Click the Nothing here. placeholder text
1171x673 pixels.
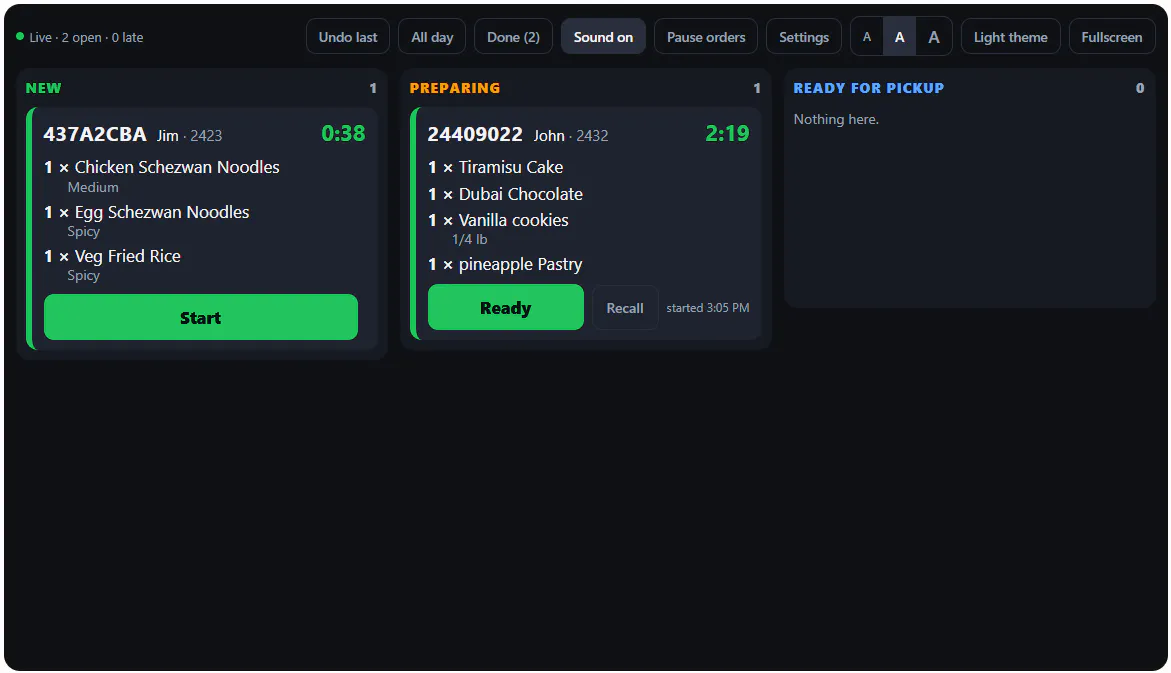click(x=836, y=120)
